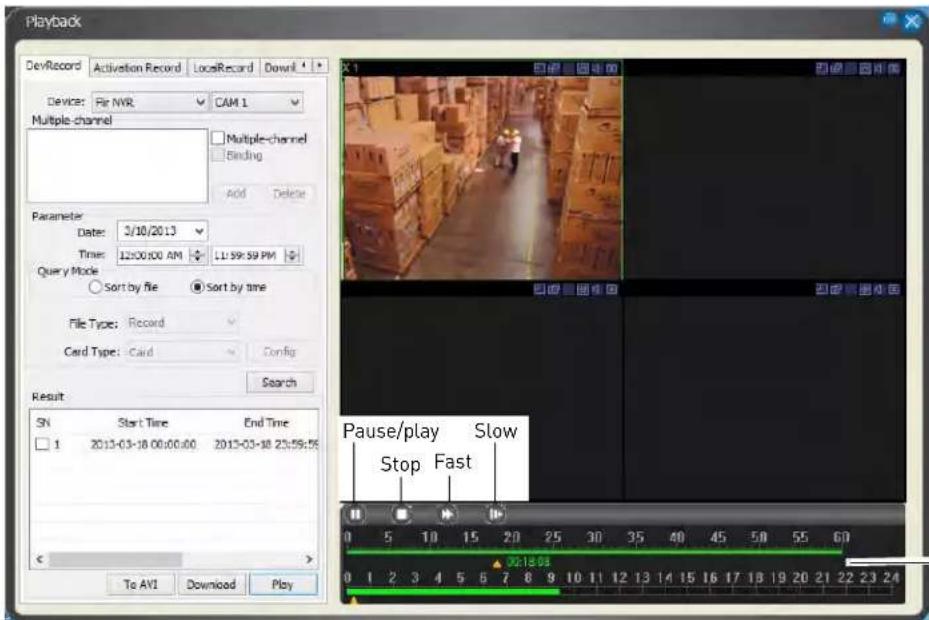Click the 24-hour timeline green bar
Screen dimensions: 929x620
click(453, 592)
